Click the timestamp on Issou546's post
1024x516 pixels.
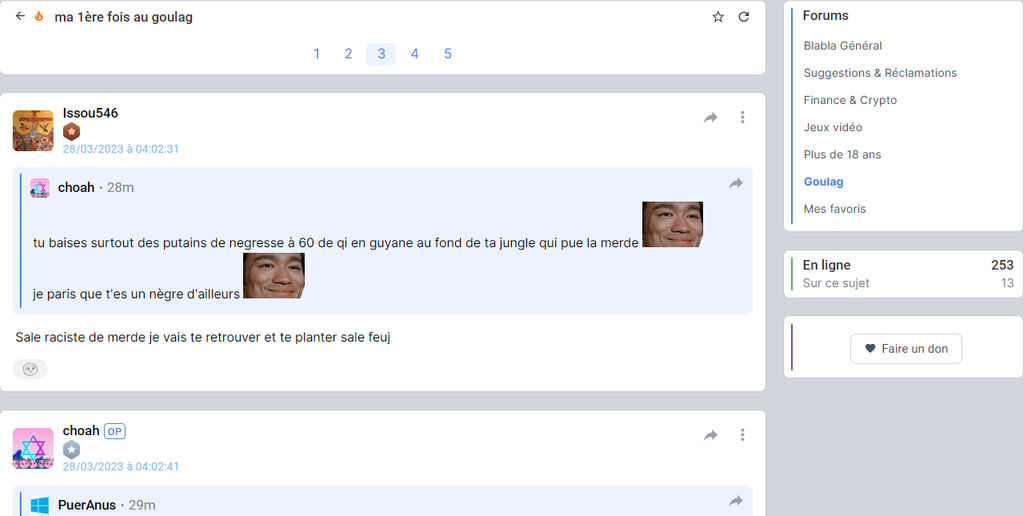point(121,149)
